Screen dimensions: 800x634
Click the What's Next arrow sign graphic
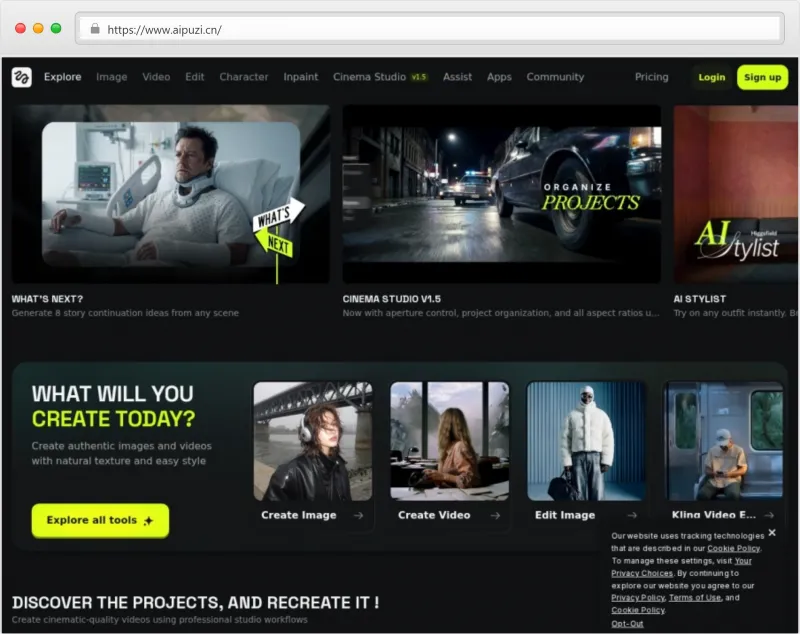point(278,230)
